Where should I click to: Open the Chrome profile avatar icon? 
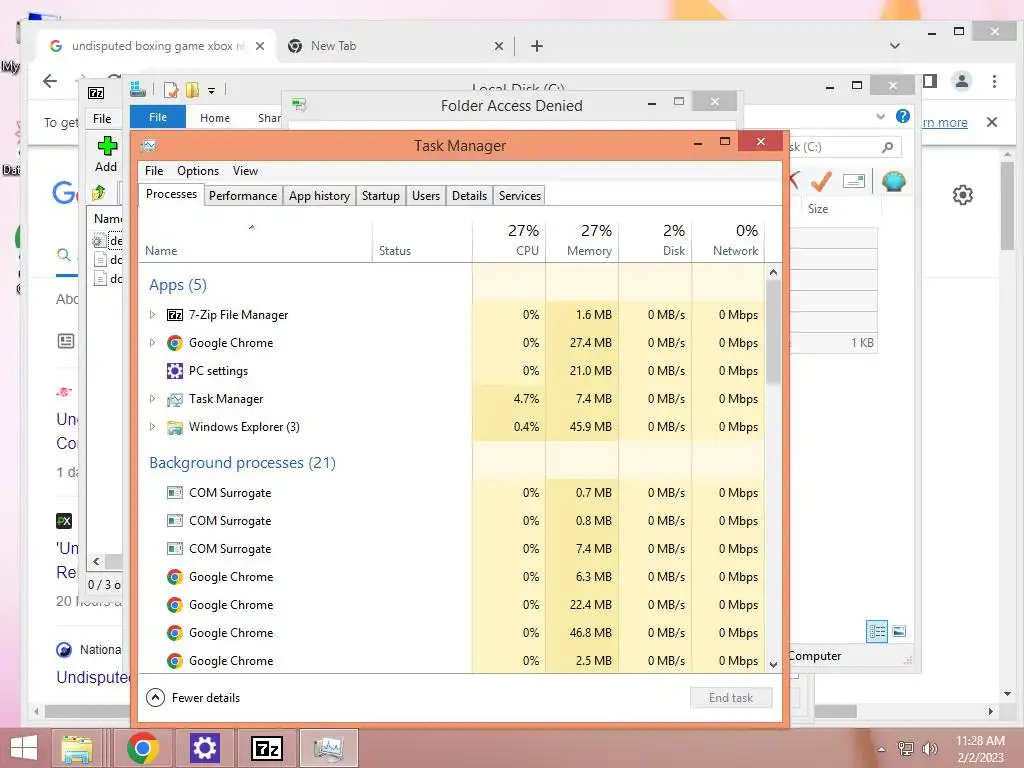click(962, 82)
